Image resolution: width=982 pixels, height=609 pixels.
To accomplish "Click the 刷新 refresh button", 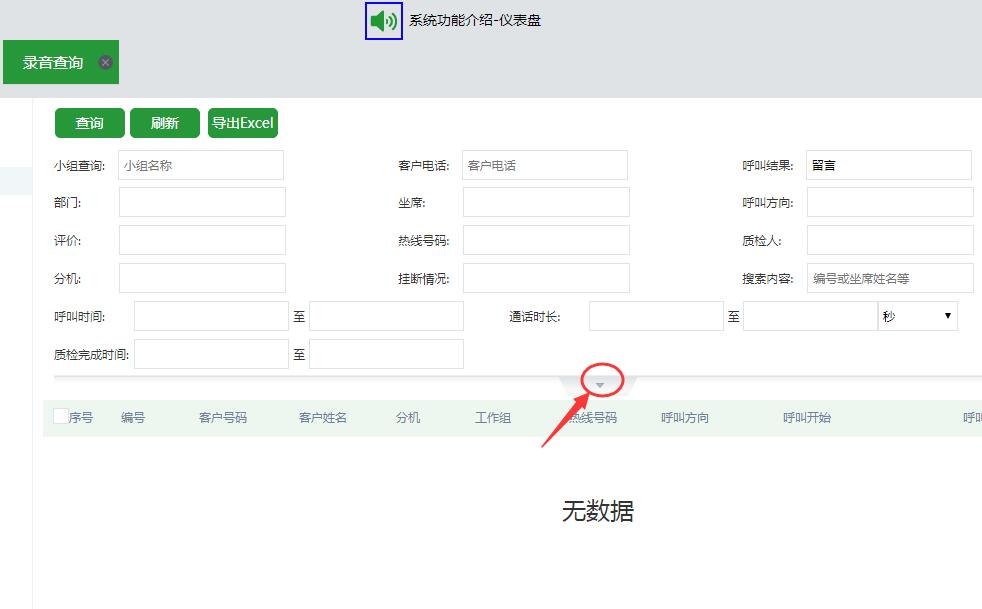I will point(164,122).
